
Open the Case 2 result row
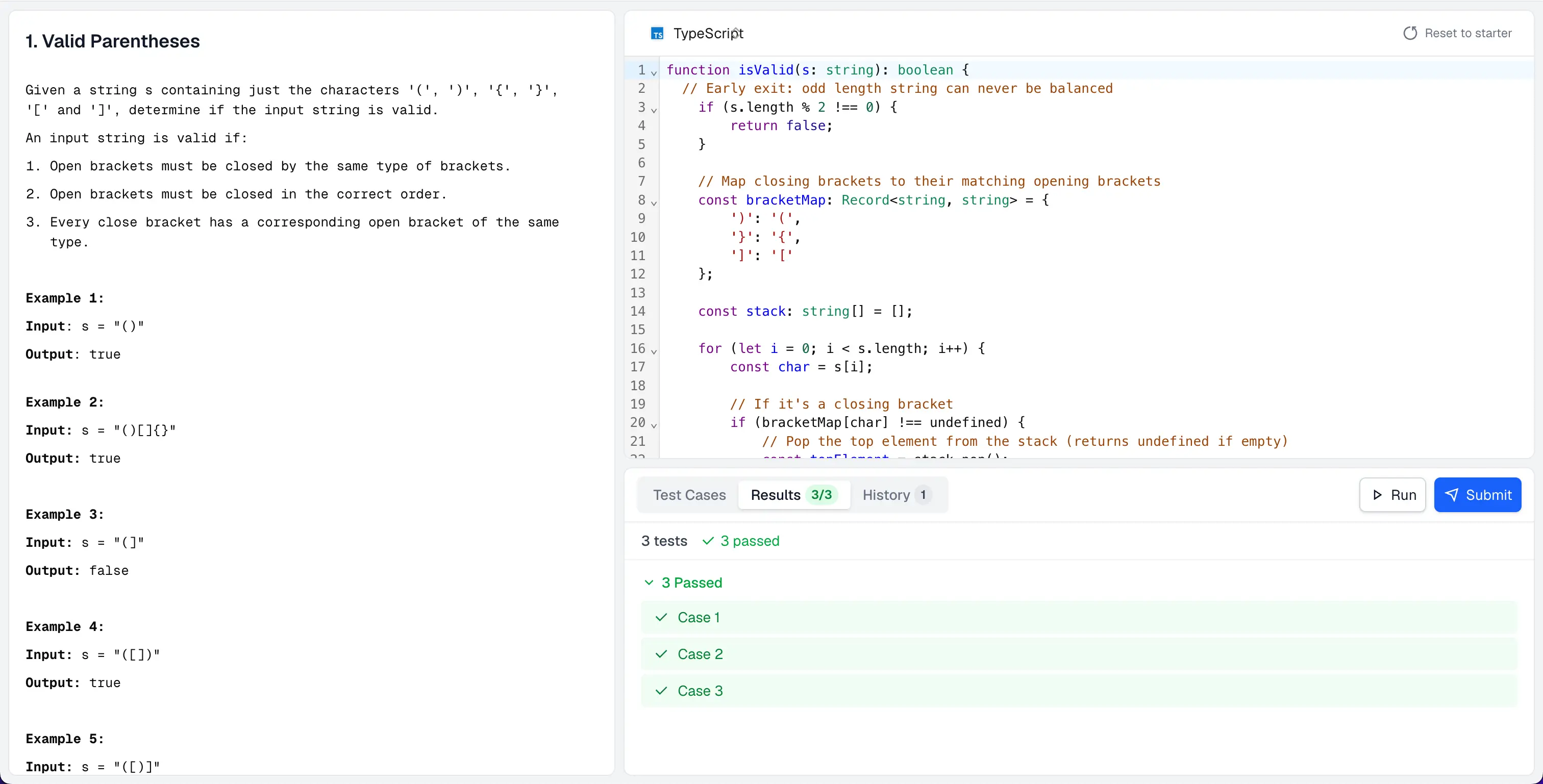[x=1079, y=654]
